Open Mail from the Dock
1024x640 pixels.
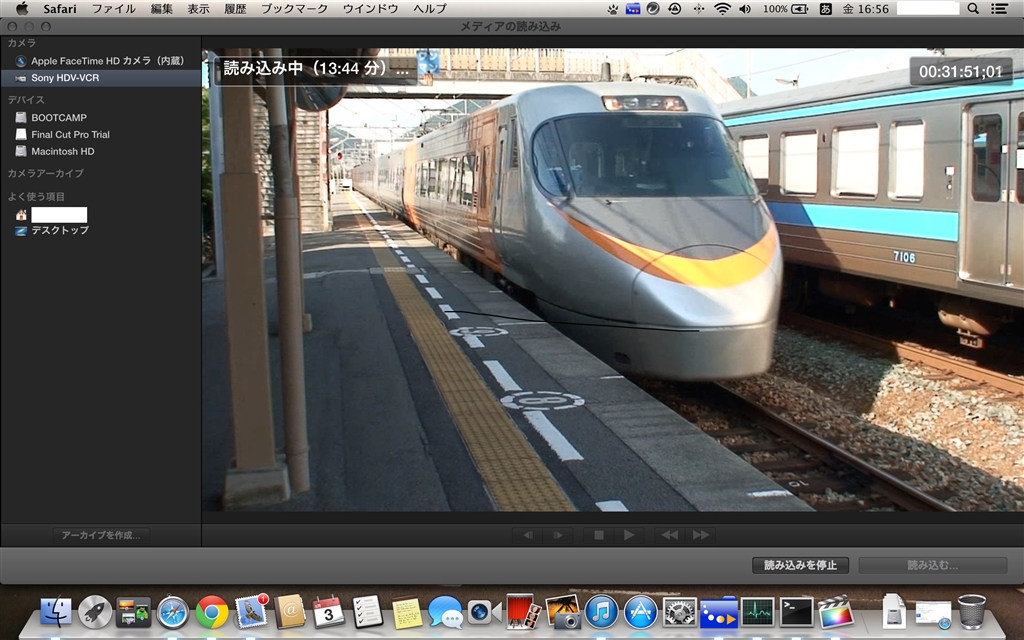[251, 612]
